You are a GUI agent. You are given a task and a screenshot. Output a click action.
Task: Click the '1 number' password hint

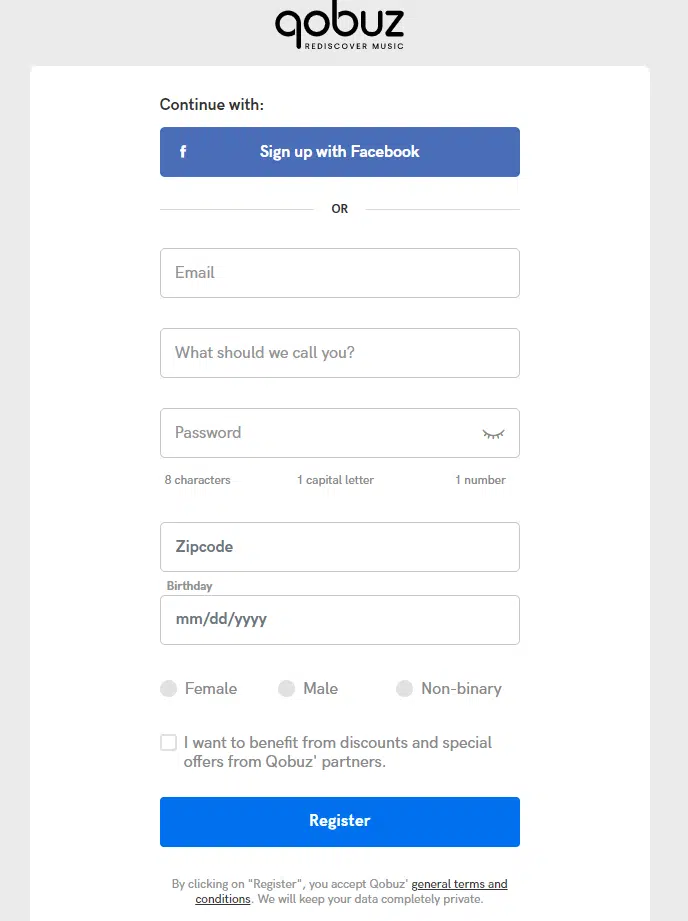coord(480,480)
